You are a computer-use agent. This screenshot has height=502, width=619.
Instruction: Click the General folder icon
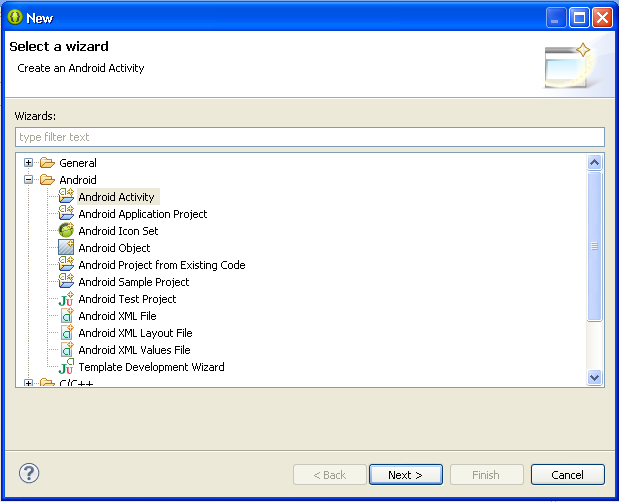[x=47, y=162]
